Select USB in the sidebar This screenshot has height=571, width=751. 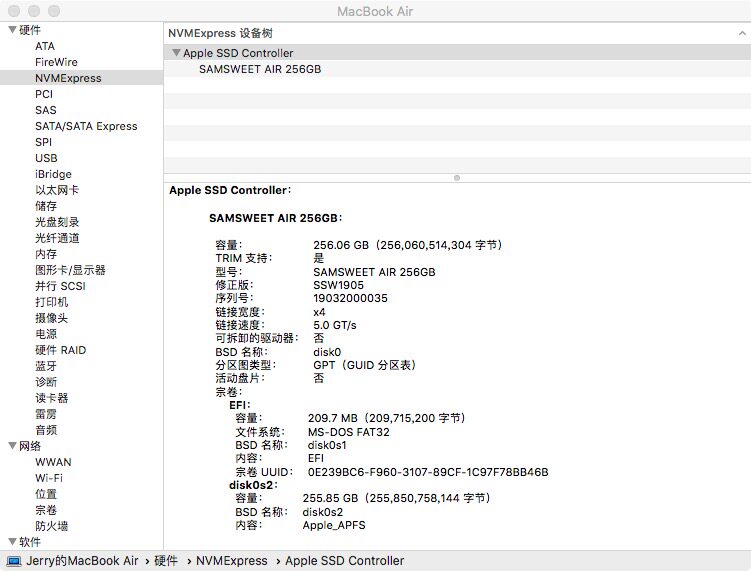click(46, 158)
